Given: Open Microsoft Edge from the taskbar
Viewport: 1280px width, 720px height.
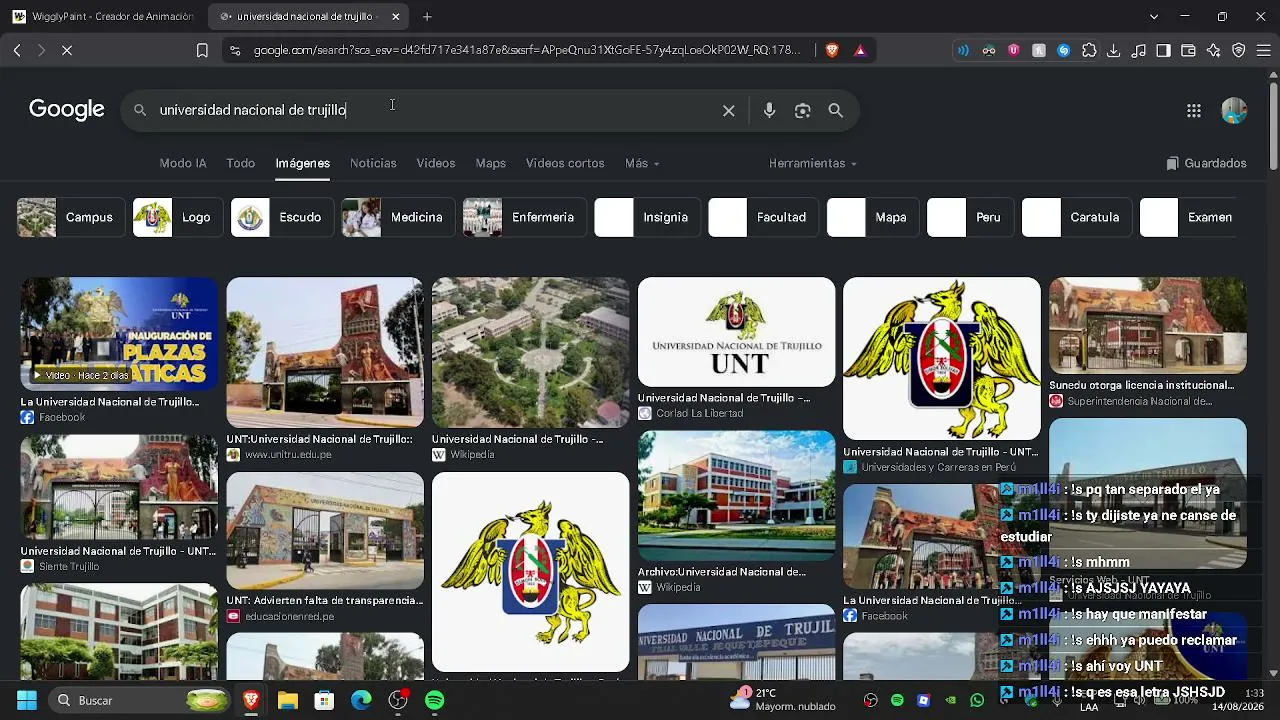Looking at the screenshot, I should pyautogui.click(x=361, y=700).
